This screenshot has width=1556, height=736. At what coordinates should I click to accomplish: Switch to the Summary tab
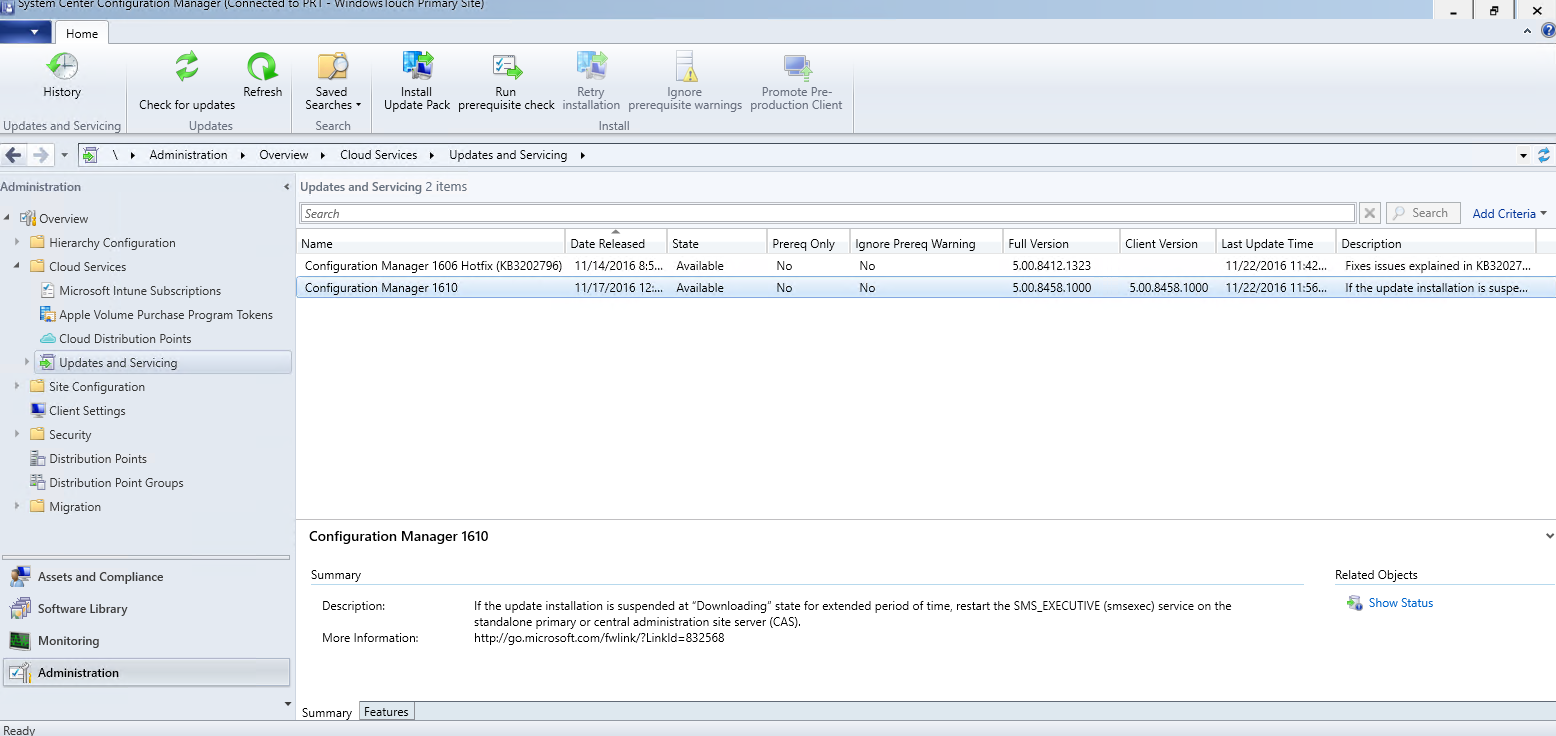pyautogui.click(x=327, y=712)
